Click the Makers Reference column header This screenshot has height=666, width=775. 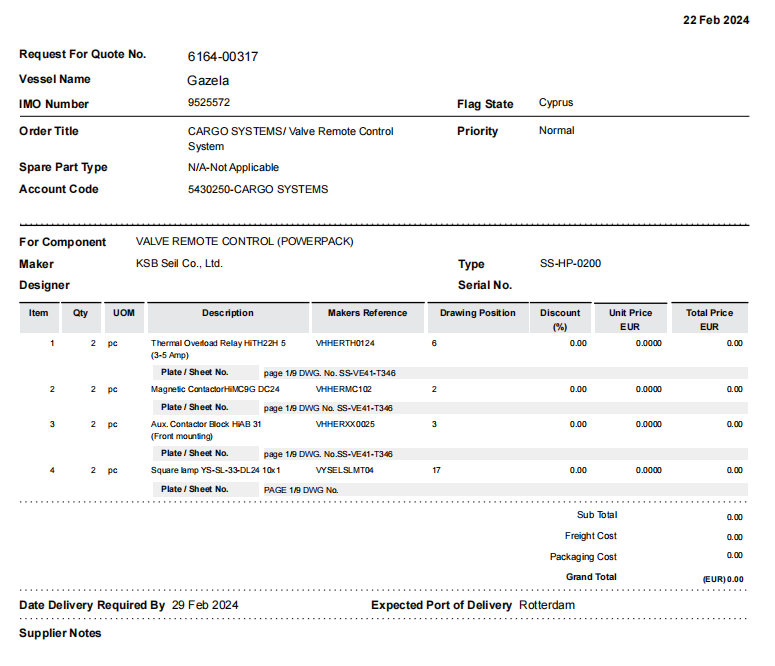[367, 313]
